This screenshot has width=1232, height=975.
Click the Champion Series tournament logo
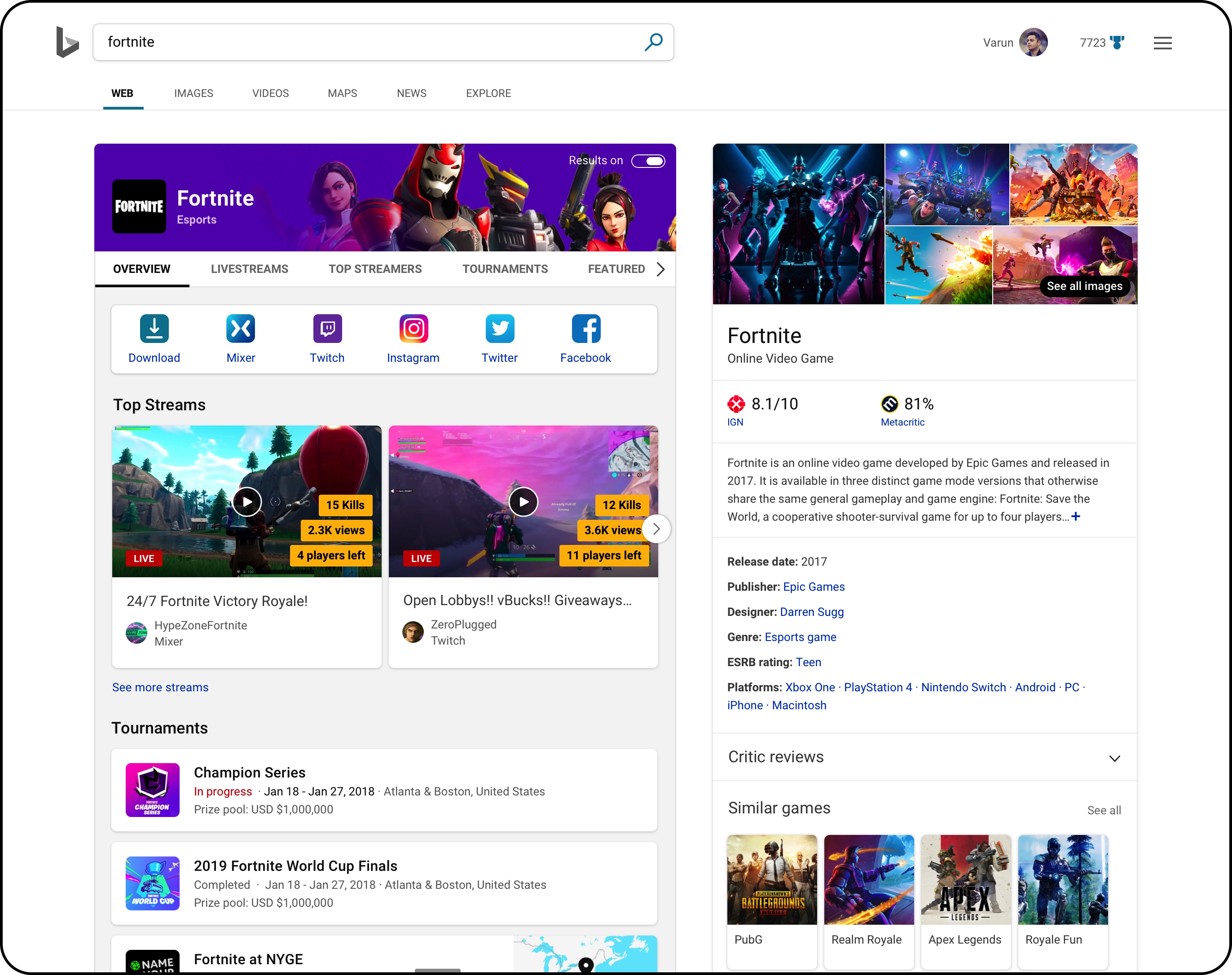point(153,790)
